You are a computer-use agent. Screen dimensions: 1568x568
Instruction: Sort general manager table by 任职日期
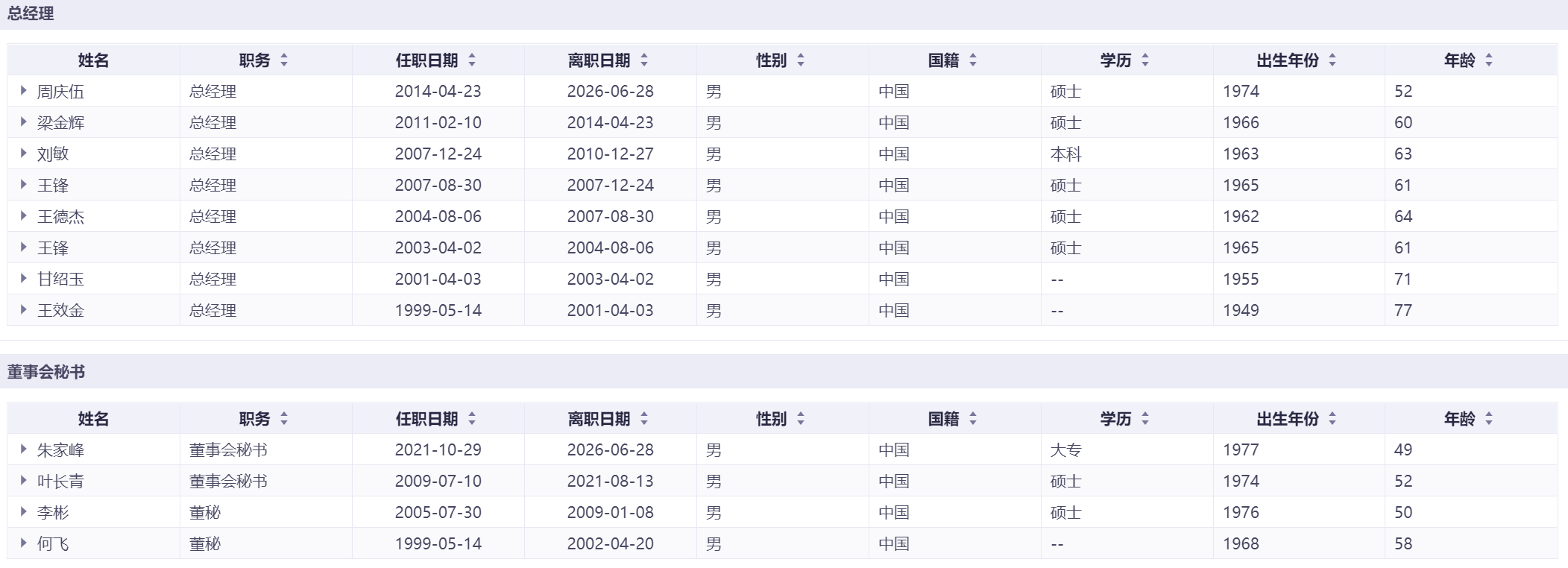[472, 61]
